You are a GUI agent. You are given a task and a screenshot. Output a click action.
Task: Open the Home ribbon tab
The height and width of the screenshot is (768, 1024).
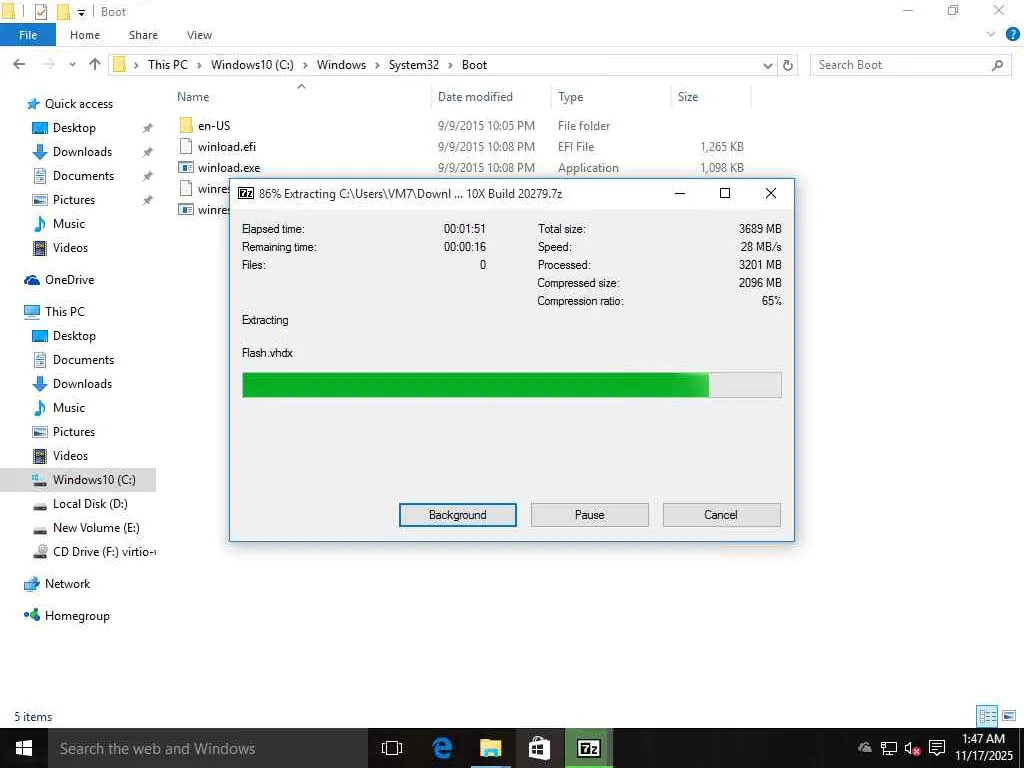point(85,35)
